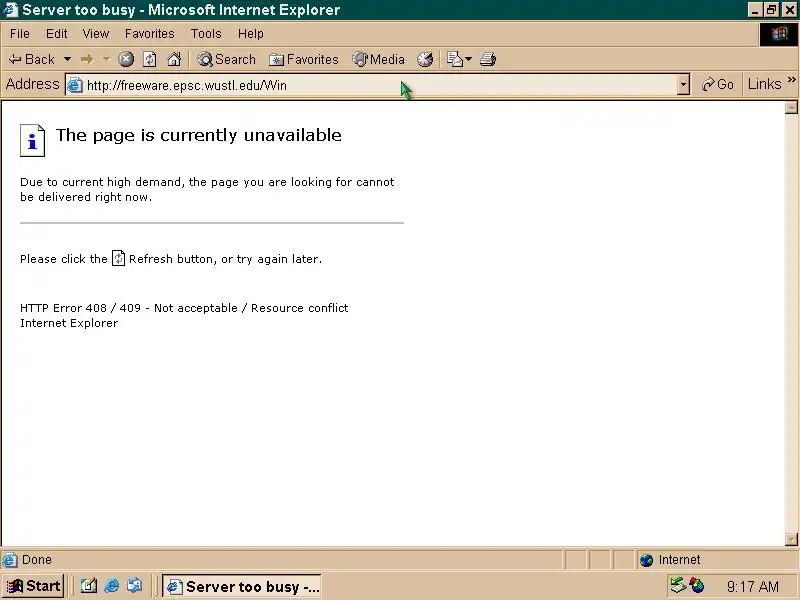Expand the Links toolbar chevron
The width and height of the screenshot is (800, 600).
pyautogui.click(x=791, y=80)
